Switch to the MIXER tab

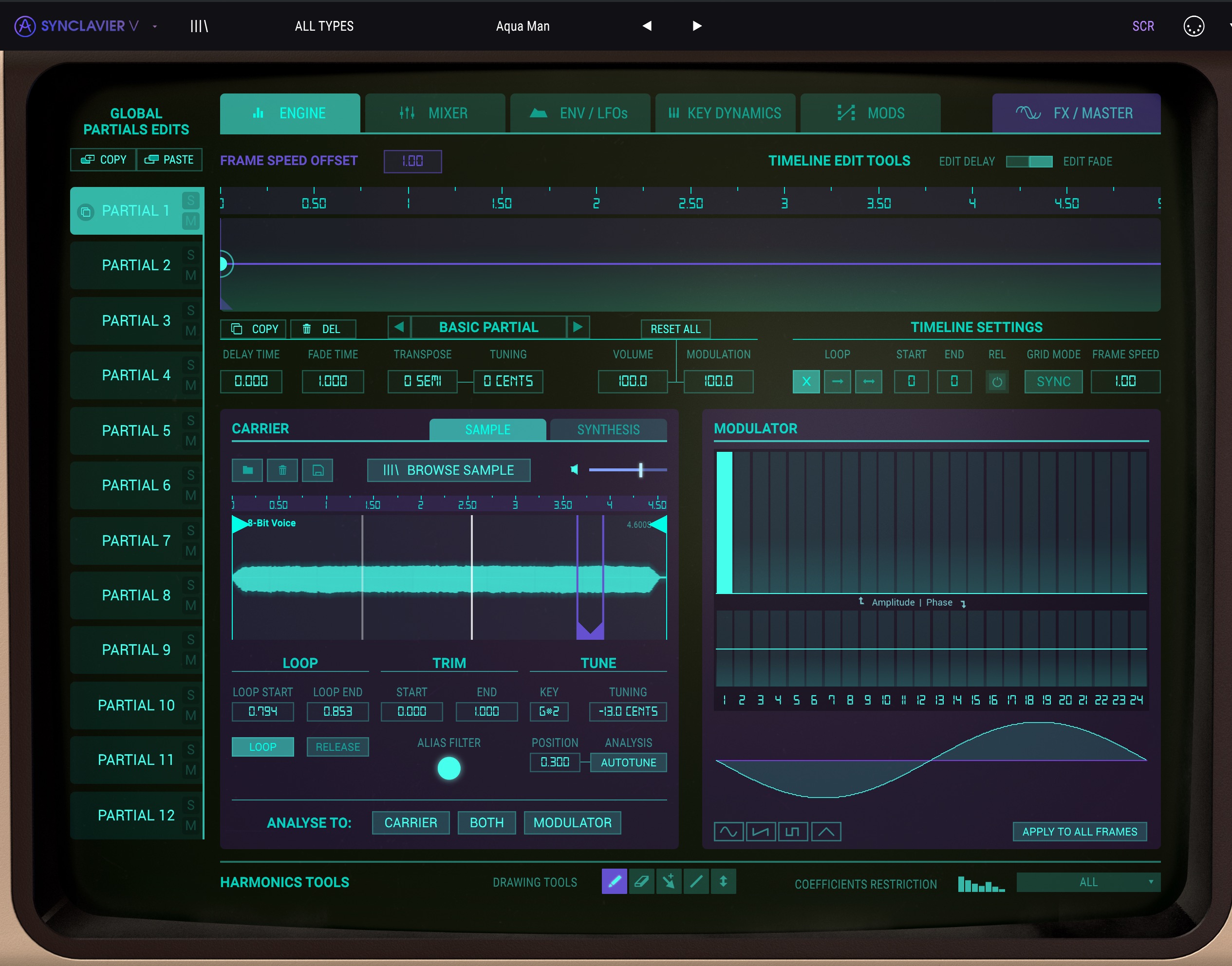pyautogui.click(x=434, y=113)
